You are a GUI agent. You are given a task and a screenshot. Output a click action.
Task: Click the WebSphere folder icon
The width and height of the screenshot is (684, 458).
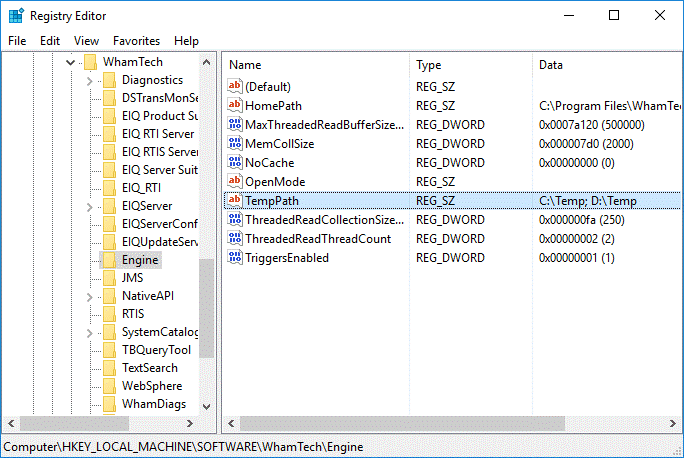[x=109, y=386]
